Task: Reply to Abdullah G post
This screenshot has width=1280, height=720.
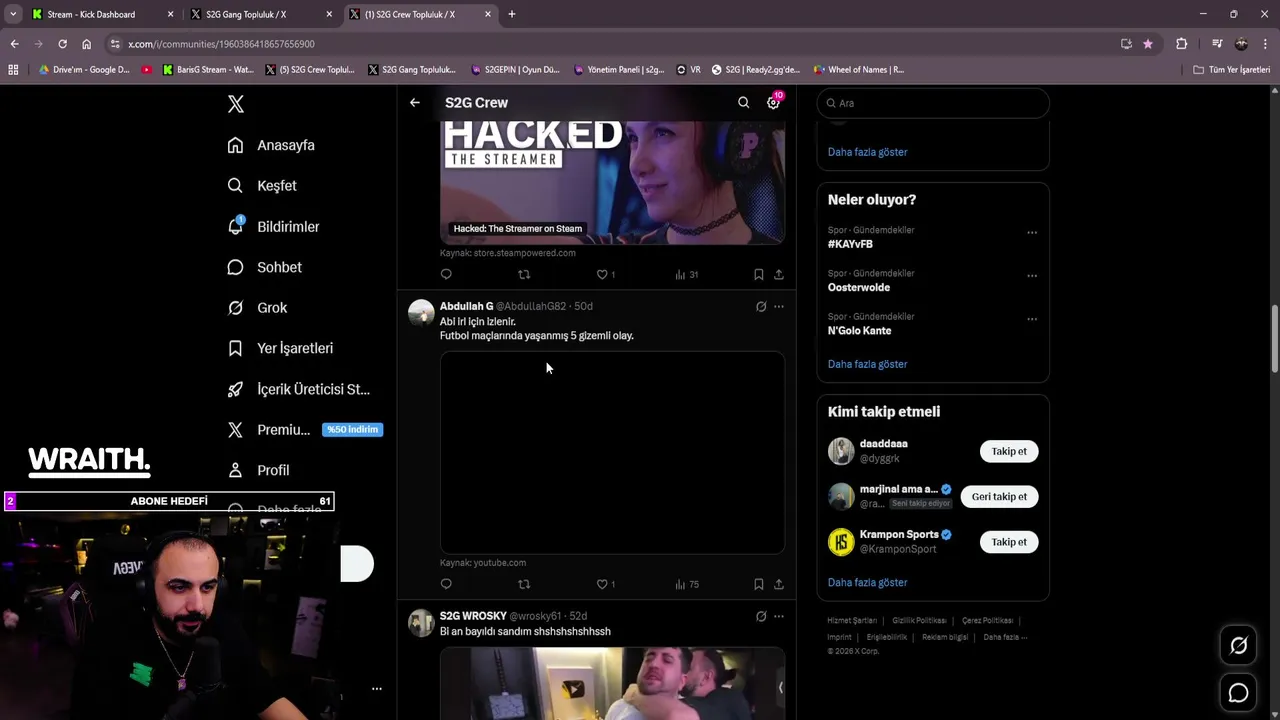Action: tap(446, 584)
